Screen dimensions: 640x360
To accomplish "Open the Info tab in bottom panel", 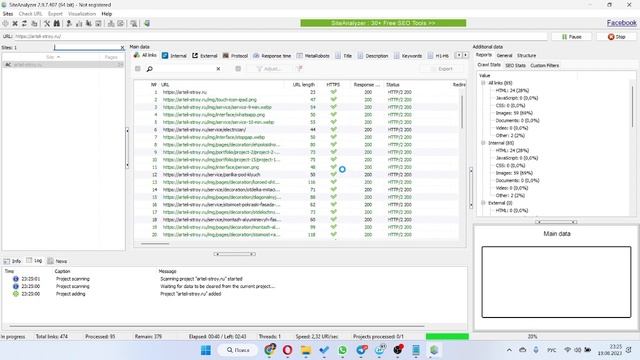I will 12,261.
